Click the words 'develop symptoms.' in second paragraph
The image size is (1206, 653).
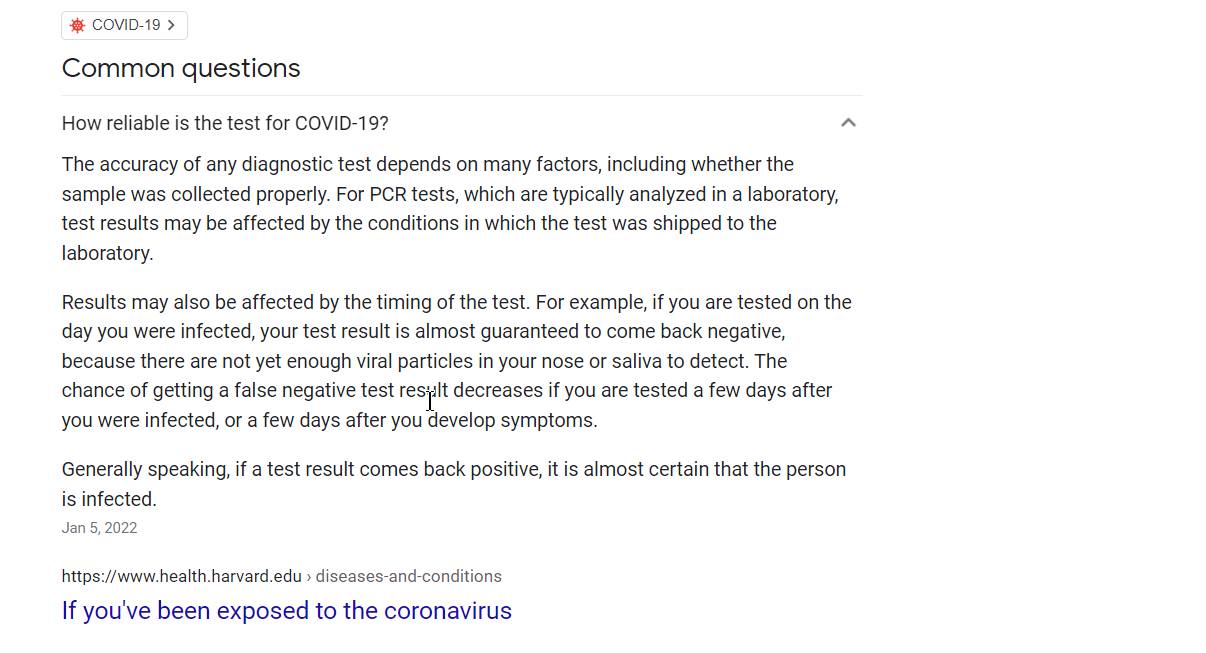(513, 420)
